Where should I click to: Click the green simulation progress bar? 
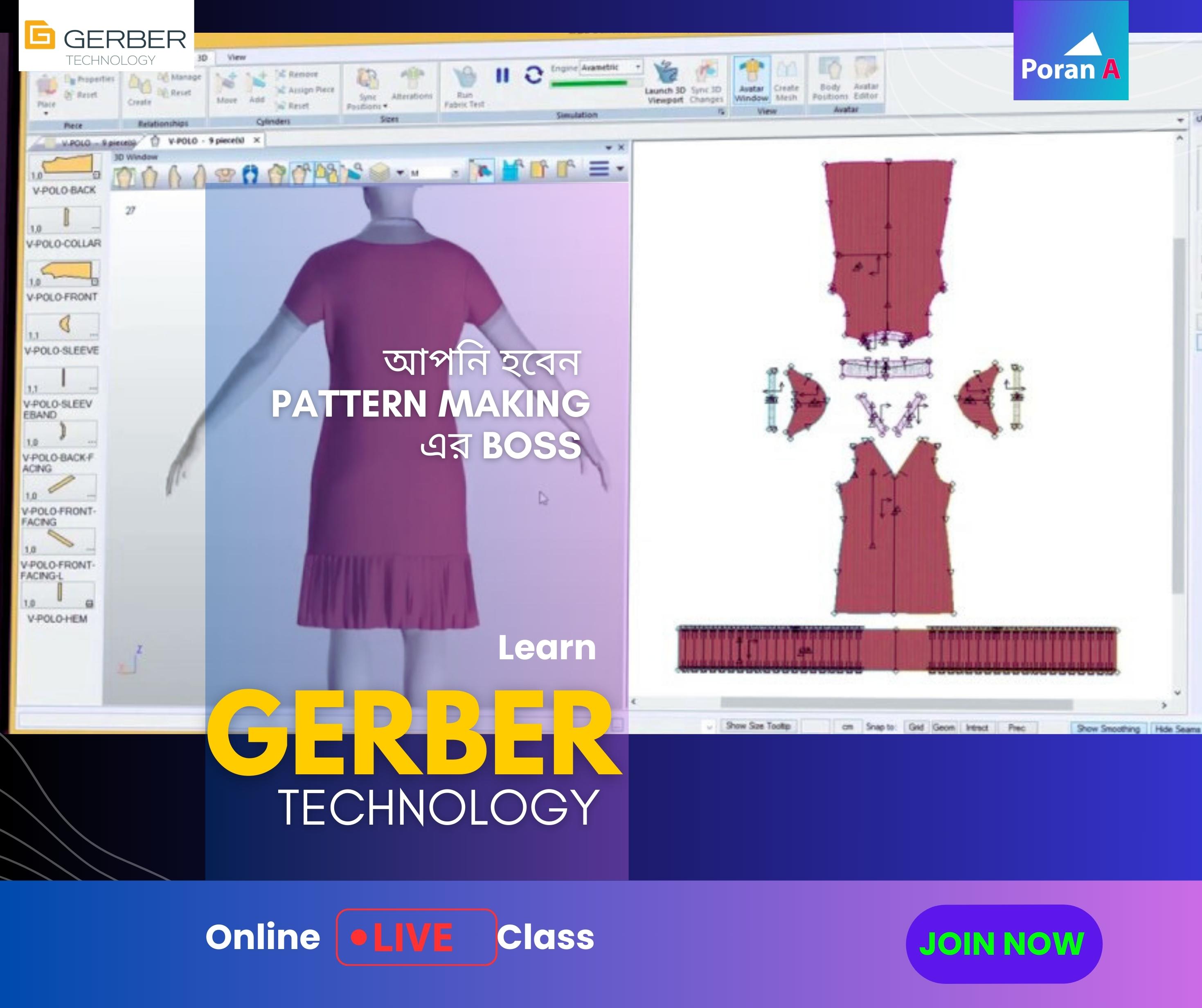pos(590,83)
